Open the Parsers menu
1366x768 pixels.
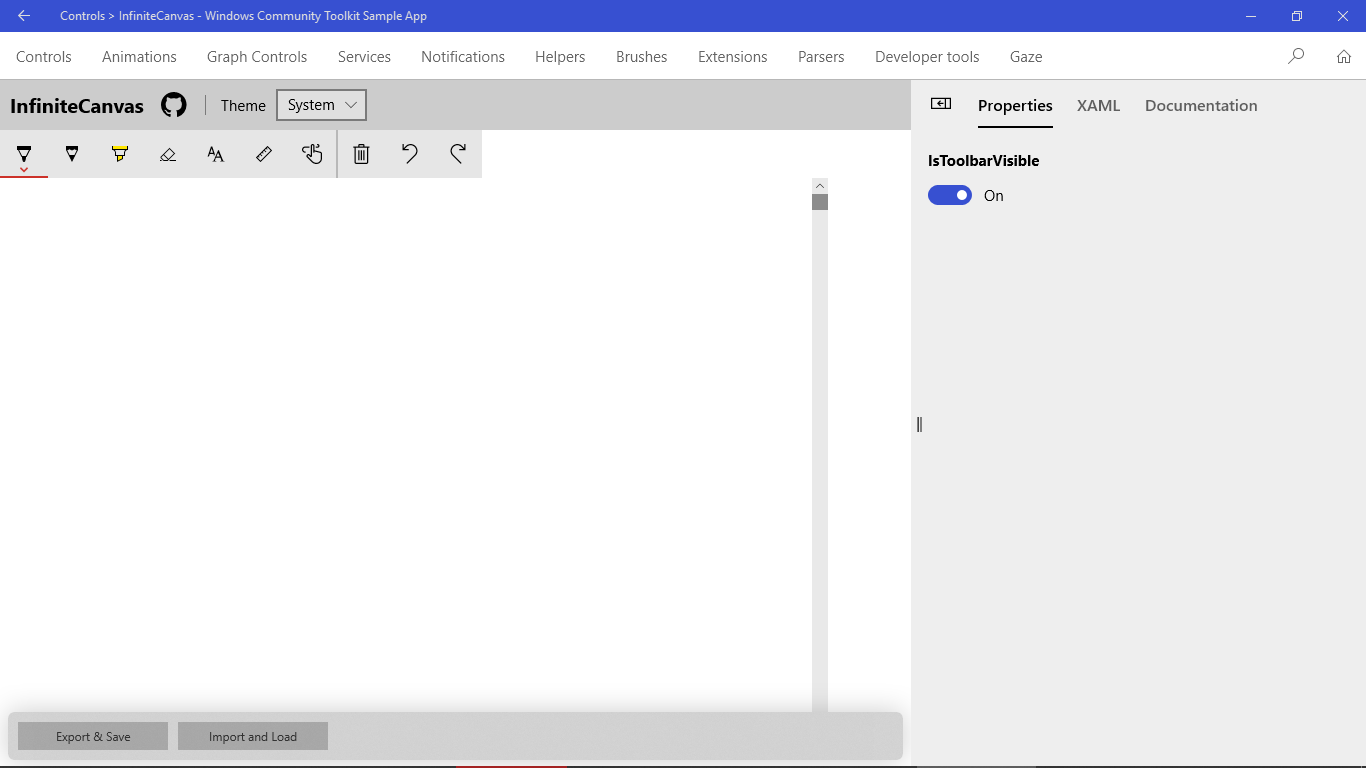(821, 57)
